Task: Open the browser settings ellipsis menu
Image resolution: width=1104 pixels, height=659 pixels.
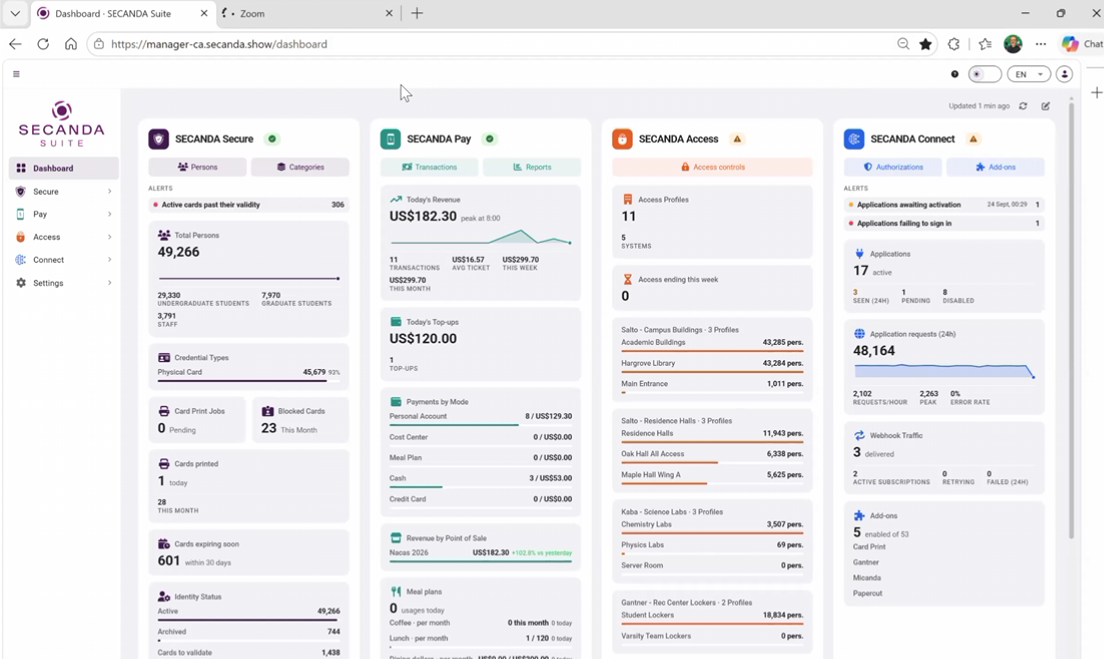Action: click(x=1041, y=44)
